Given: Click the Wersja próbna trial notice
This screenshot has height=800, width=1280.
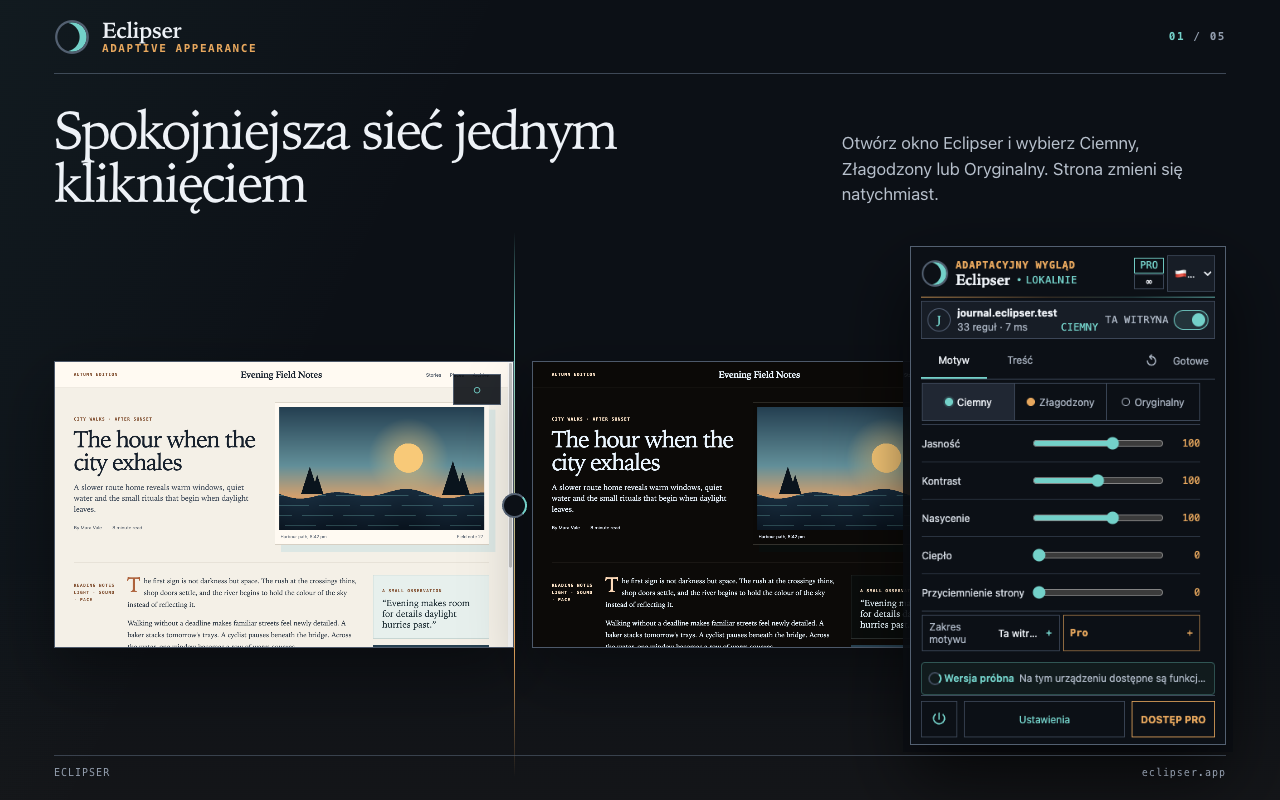Looking at the screenshot, I should (x=1068, y=678).
